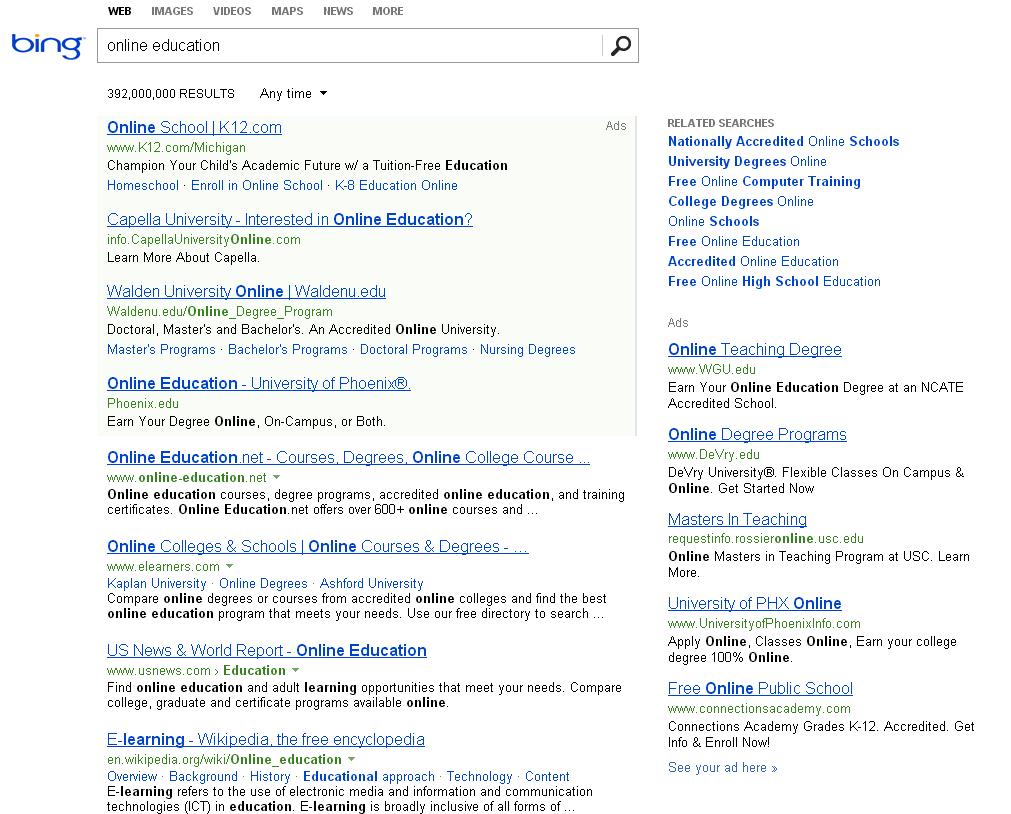Click the See your ad here link
The height and width of the screenshot is (814, 1011).
pyautogui.click(x=722, y=768)
